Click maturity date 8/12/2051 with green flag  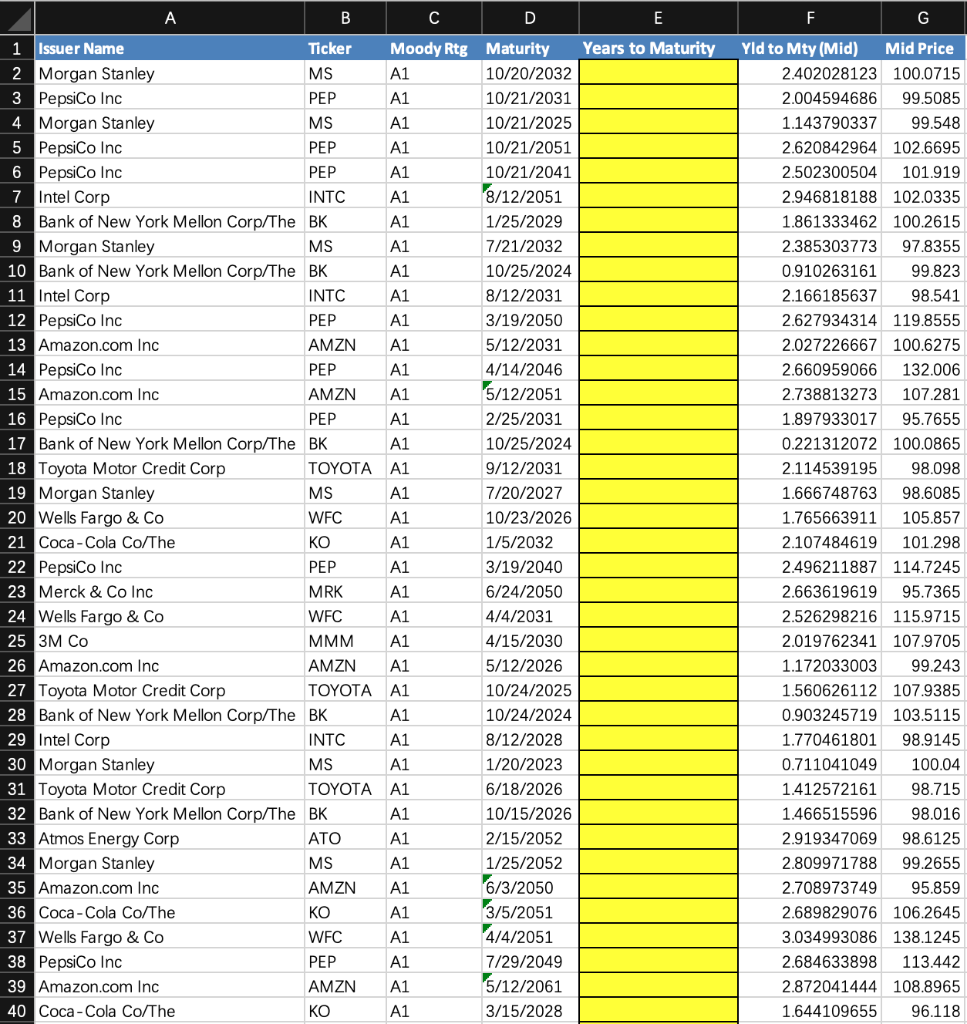point(530,197)
